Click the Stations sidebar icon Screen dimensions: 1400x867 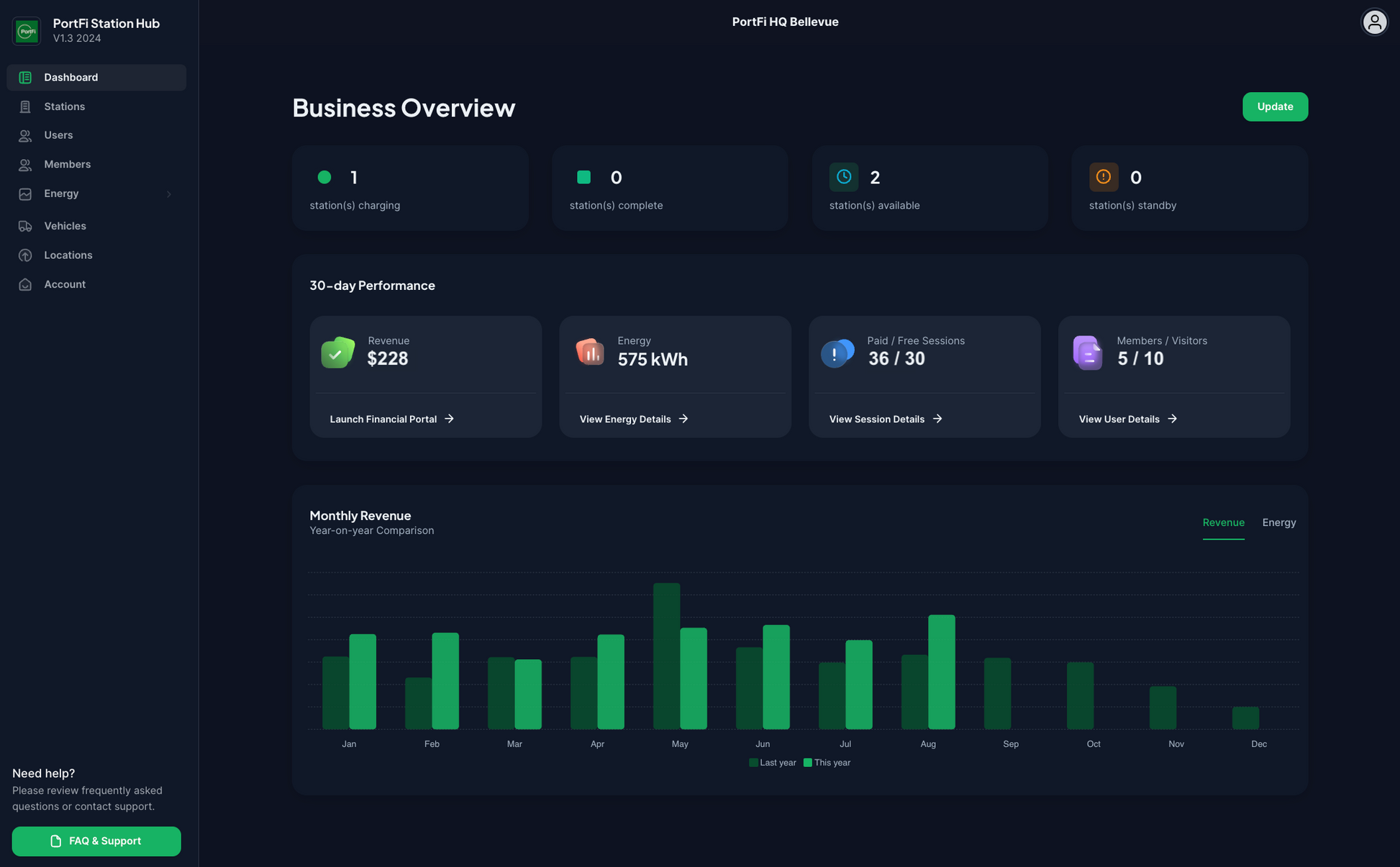(25, 106)
